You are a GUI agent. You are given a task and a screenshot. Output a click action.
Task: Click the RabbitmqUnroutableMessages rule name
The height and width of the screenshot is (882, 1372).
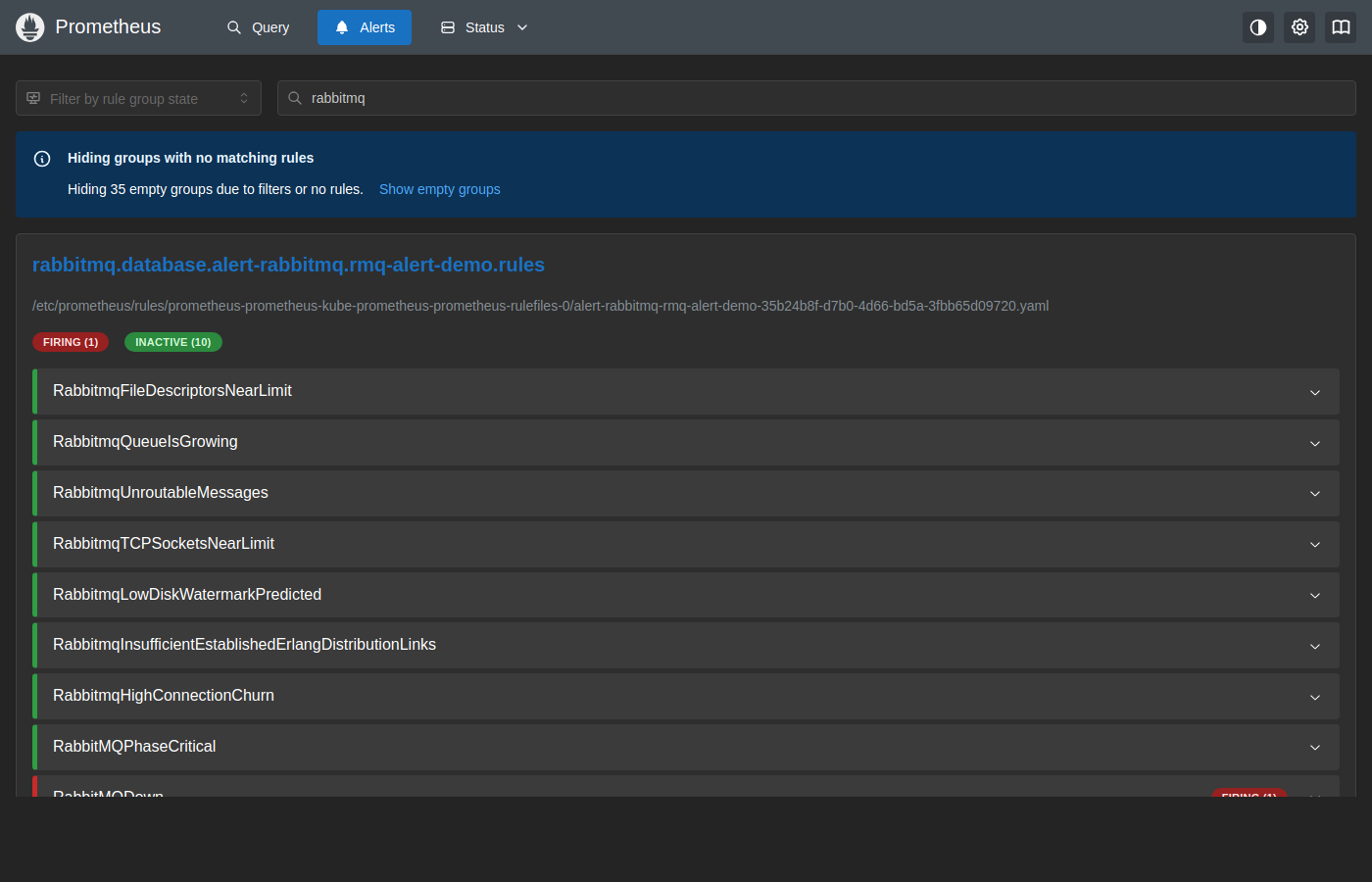pyautogui.click(x=161, y=493)
